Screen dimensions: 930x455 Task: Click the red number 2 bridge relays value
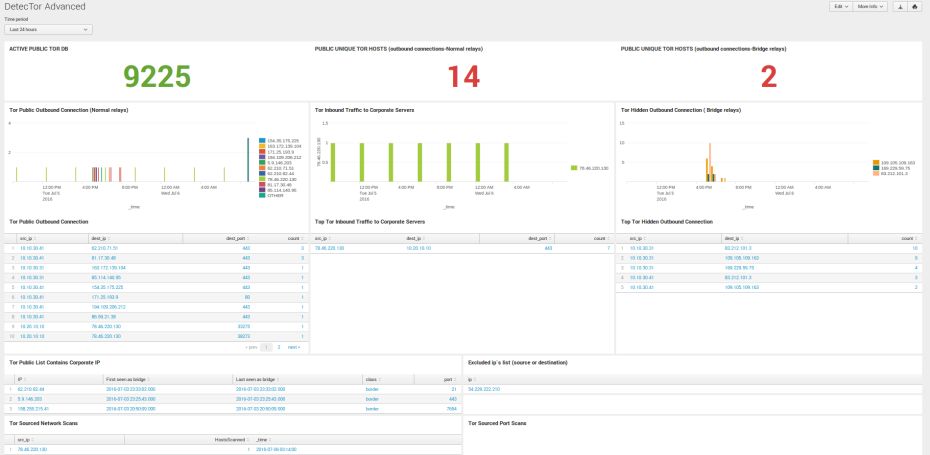768,77
